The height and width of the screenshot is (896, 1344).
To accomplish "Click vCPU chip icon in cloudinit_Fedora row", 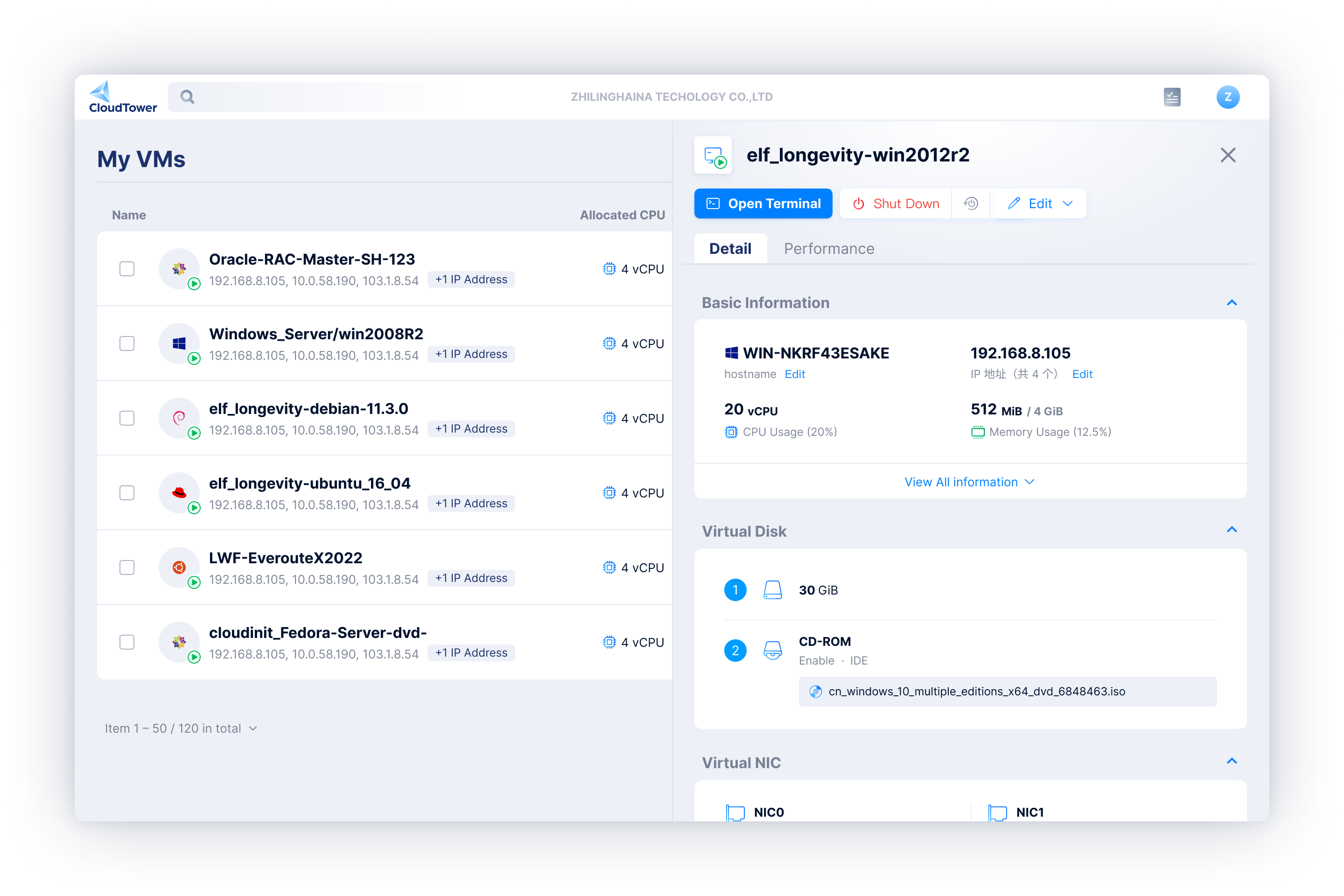I will pyautogui.click(x=609, y=642).
